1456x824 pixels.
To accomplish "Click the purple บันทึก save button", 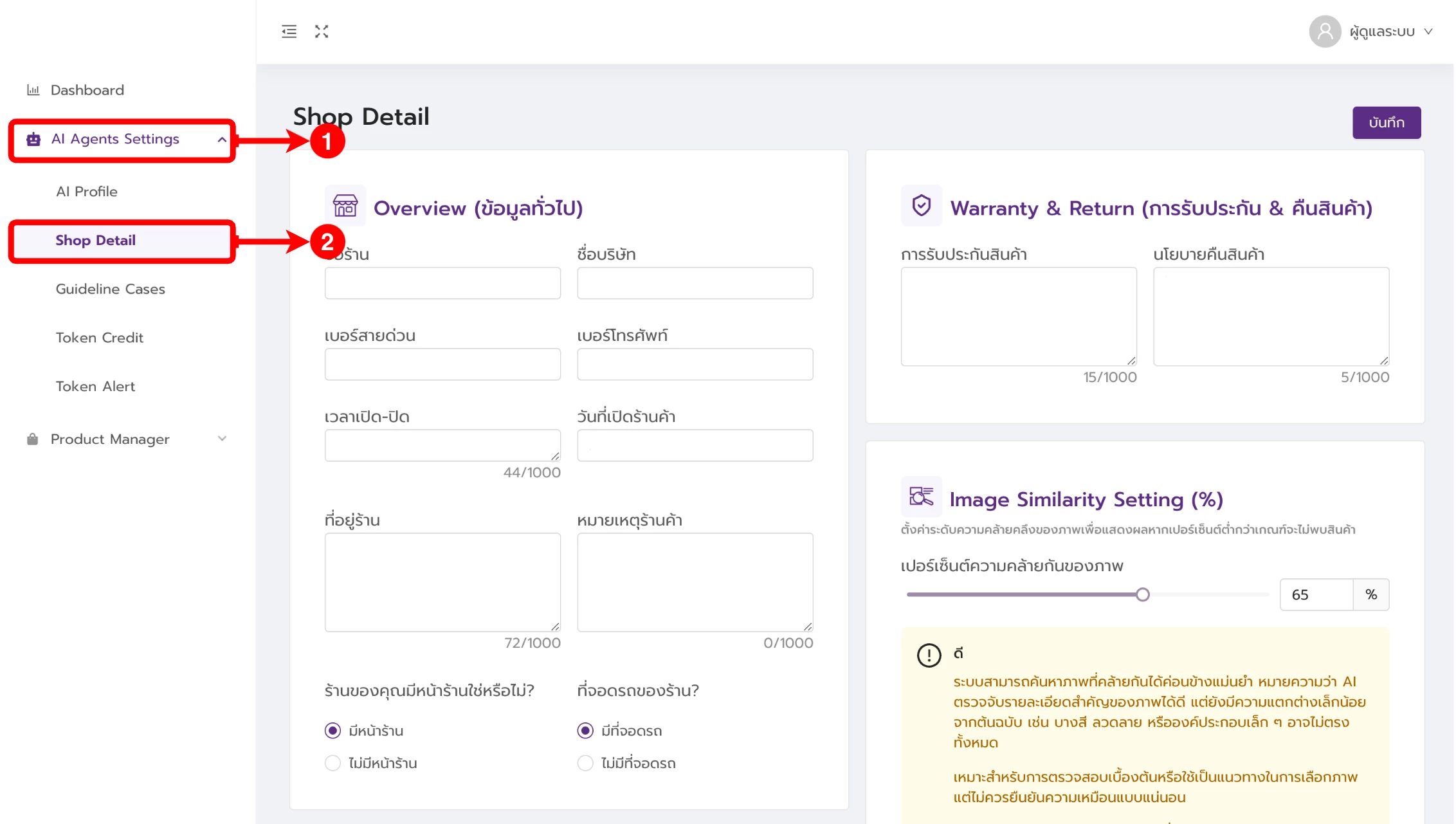I will (1386, 123).
